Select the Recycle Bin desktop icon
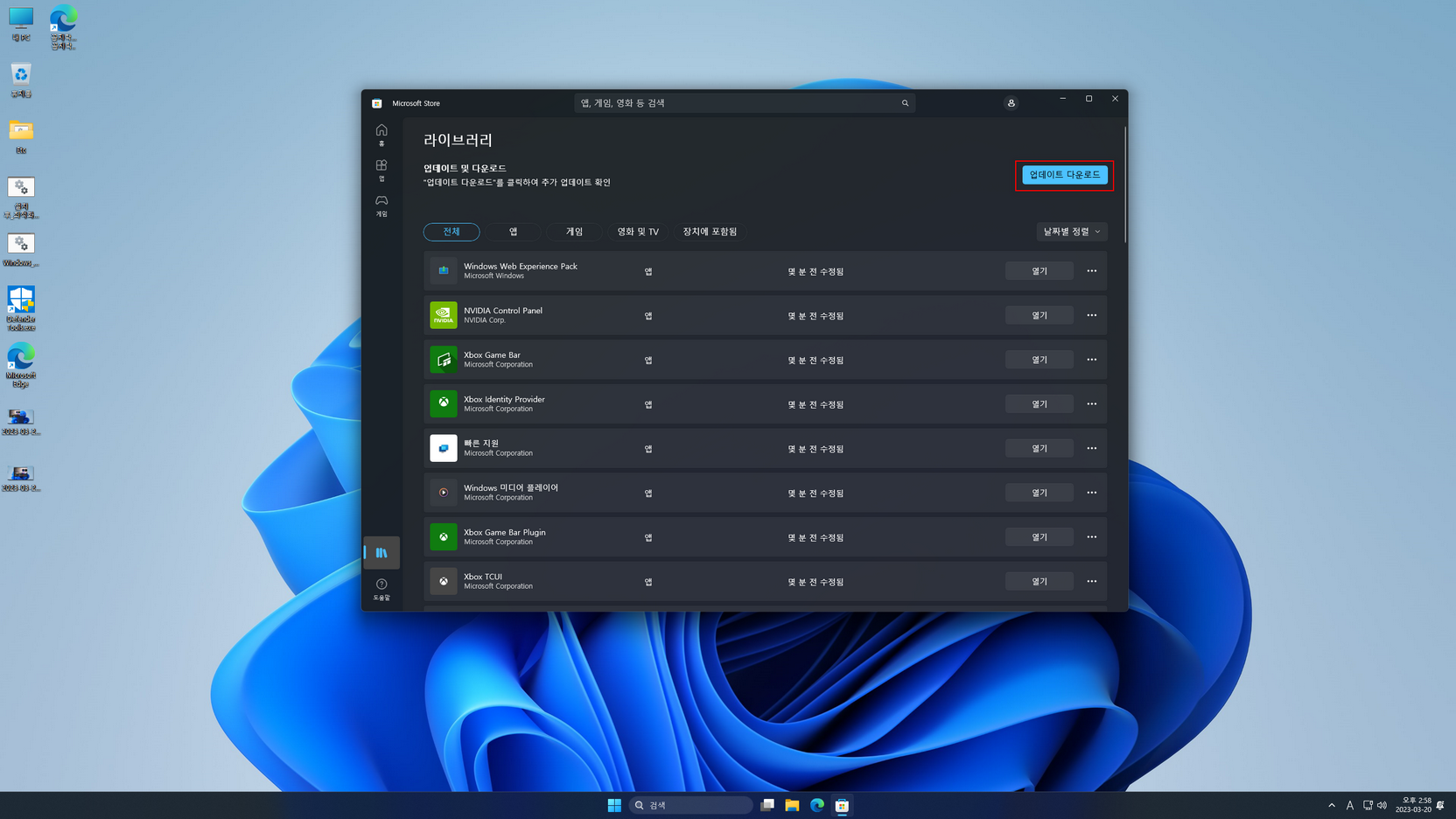The height and width of the screenshot is (819, 1456). coord(21,80)
